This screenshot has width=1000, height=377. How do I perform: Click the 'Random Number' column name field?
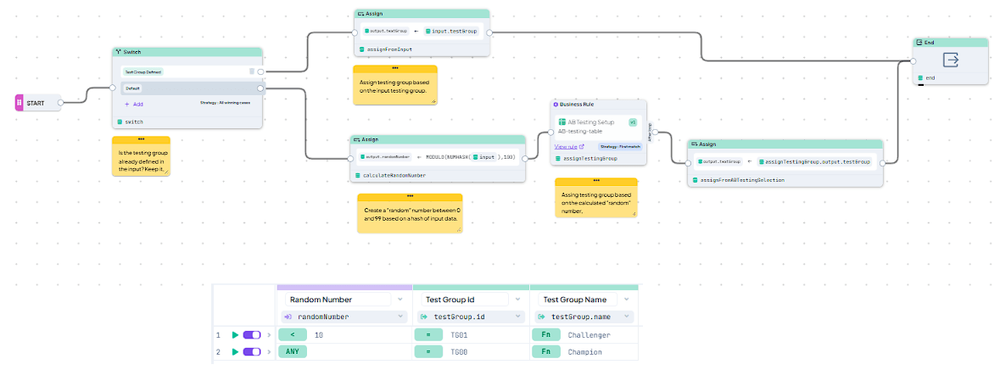point(338,299)
